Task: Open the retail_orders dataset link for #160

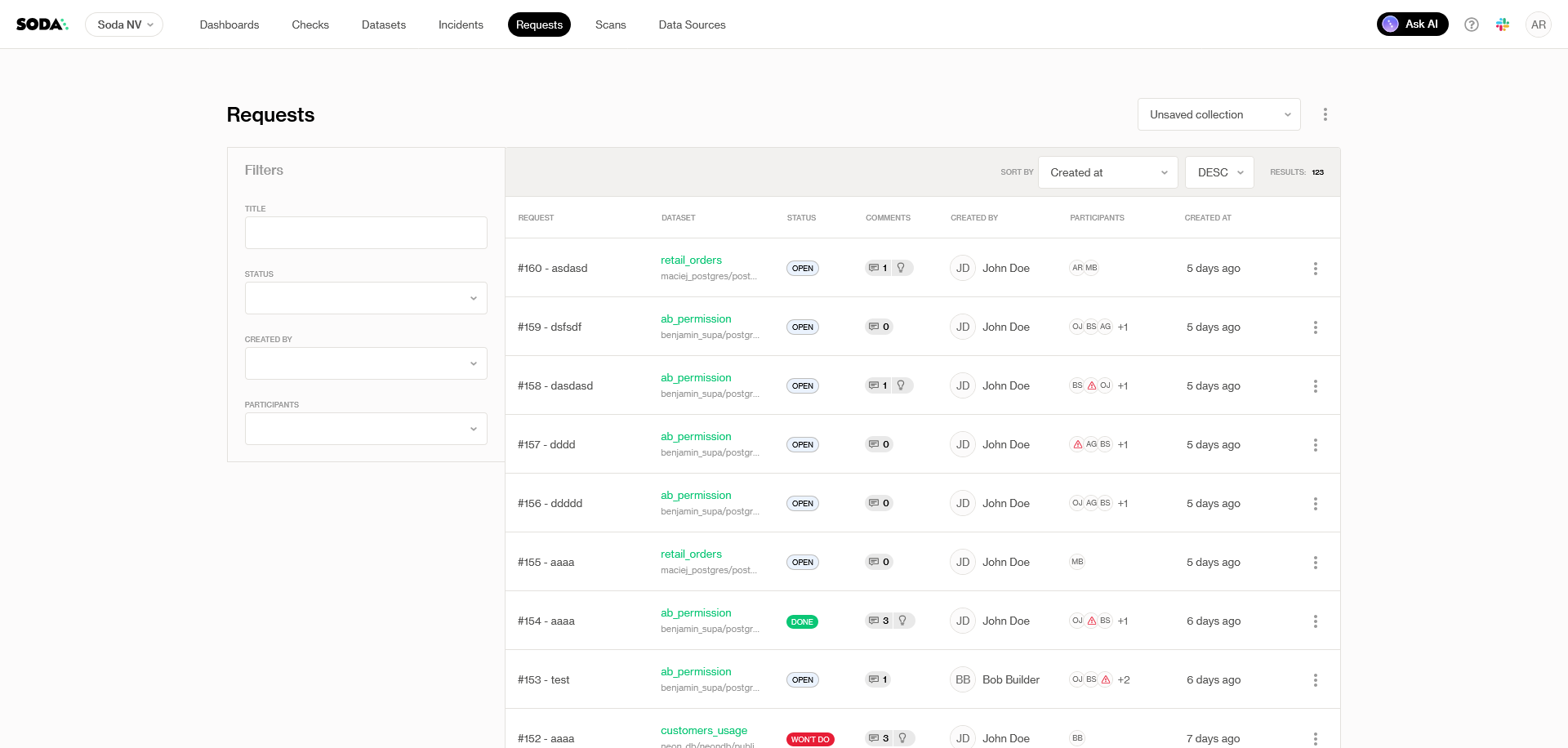Action: pos(691,260)
